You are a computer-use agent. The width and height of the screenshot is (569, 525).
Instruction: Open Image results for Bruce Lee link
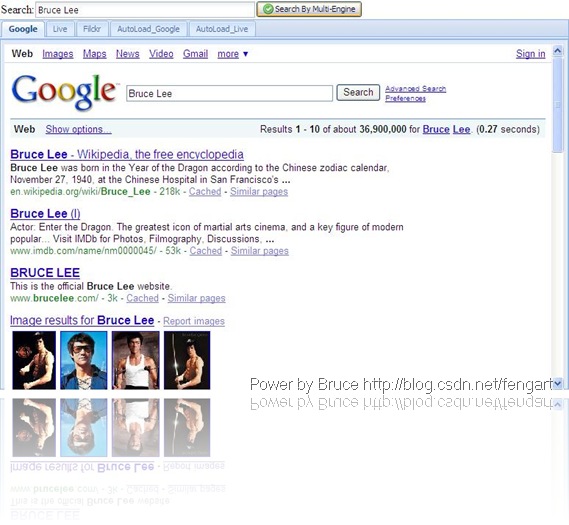tap(82, 320)
